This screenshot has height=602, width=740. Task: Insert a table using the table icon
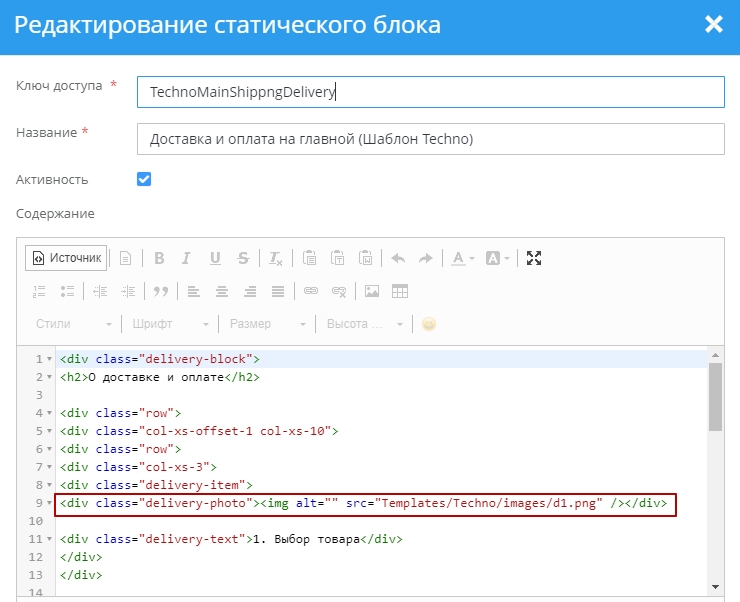400,291
